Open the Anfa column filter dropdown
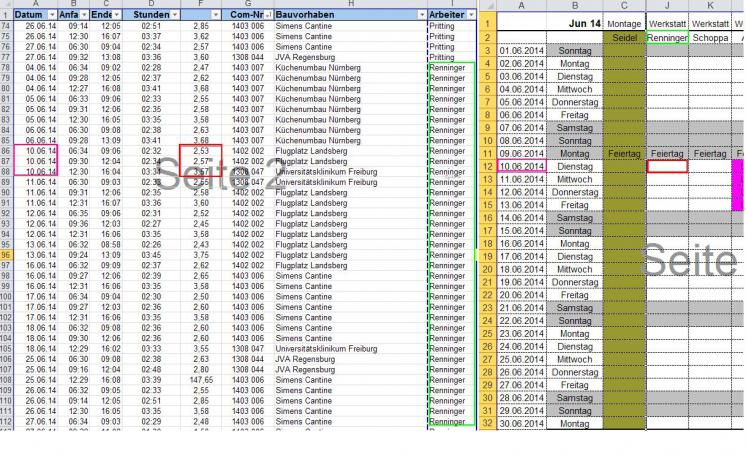This screenshot has height=455, width=746. 84,15
